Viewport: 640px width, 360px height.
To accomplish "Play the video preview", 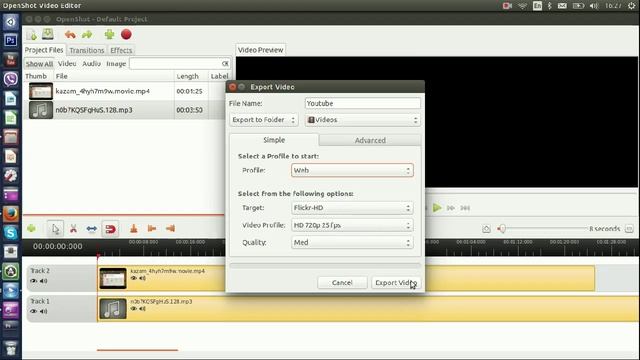I will (x=437, y=208).
